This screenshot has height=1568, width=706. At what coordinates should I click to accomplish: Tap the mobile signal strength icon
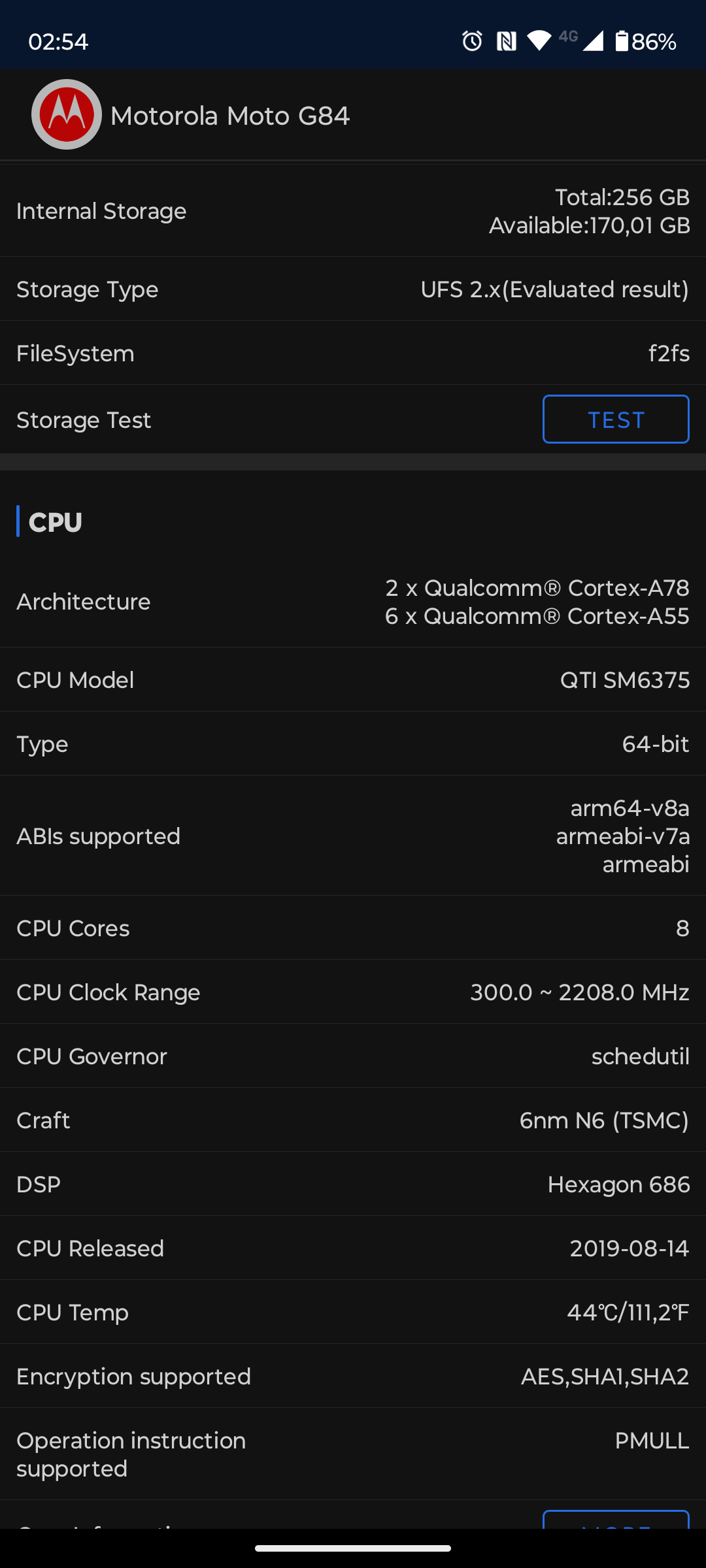pyautogui.click(x=593, y=41)
